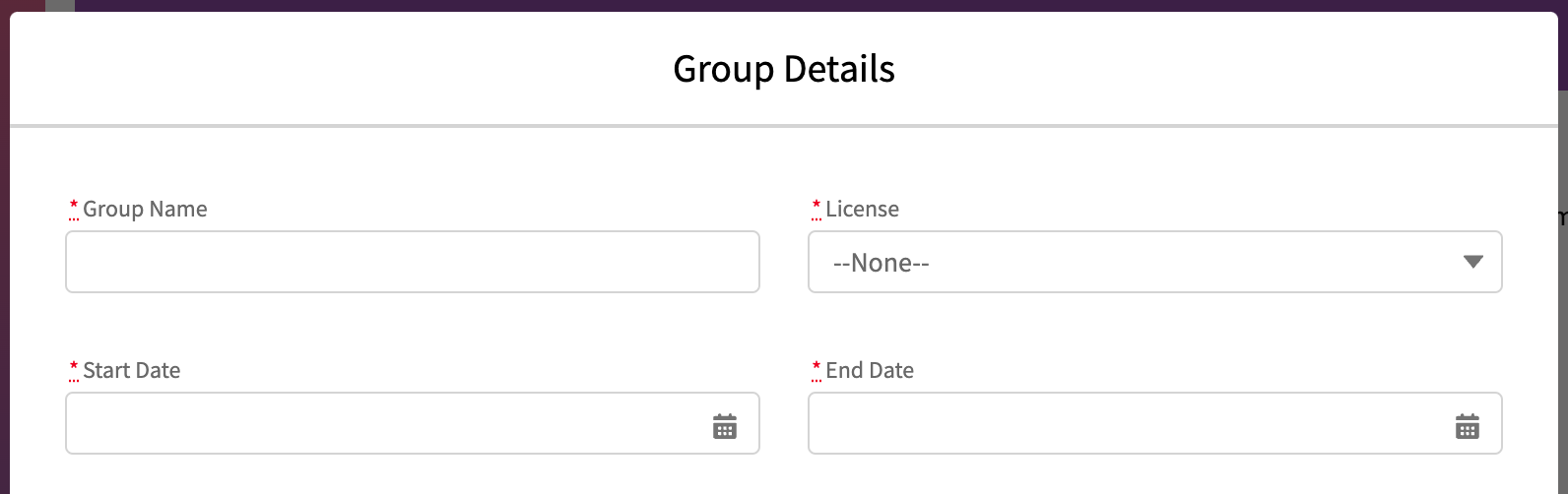
Task: Open the Start Date calendar picker icon
Action: (x=725, y=426)
